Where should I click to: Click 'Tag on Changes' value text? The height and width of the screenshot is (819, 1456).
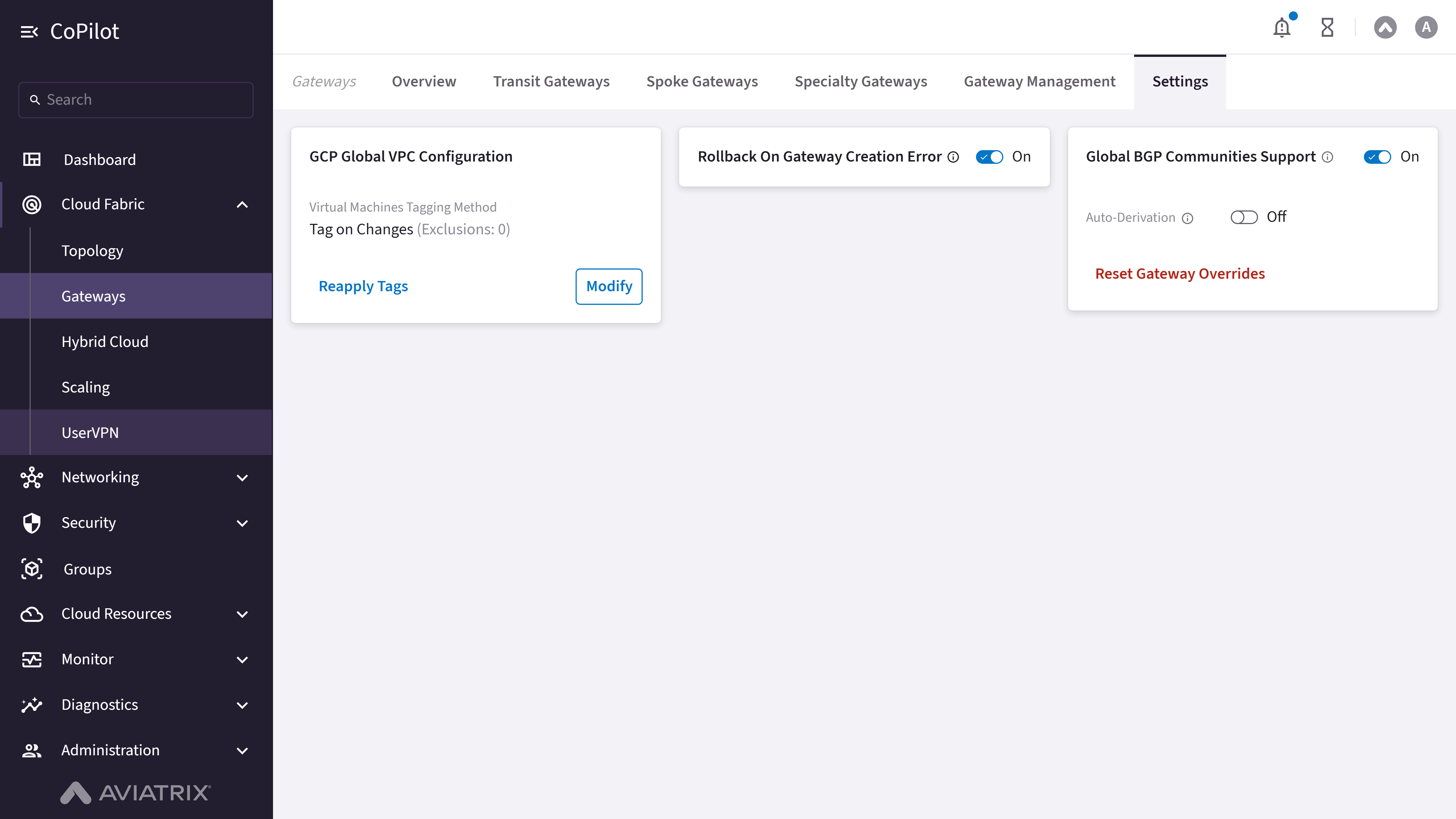click(361, 229)
